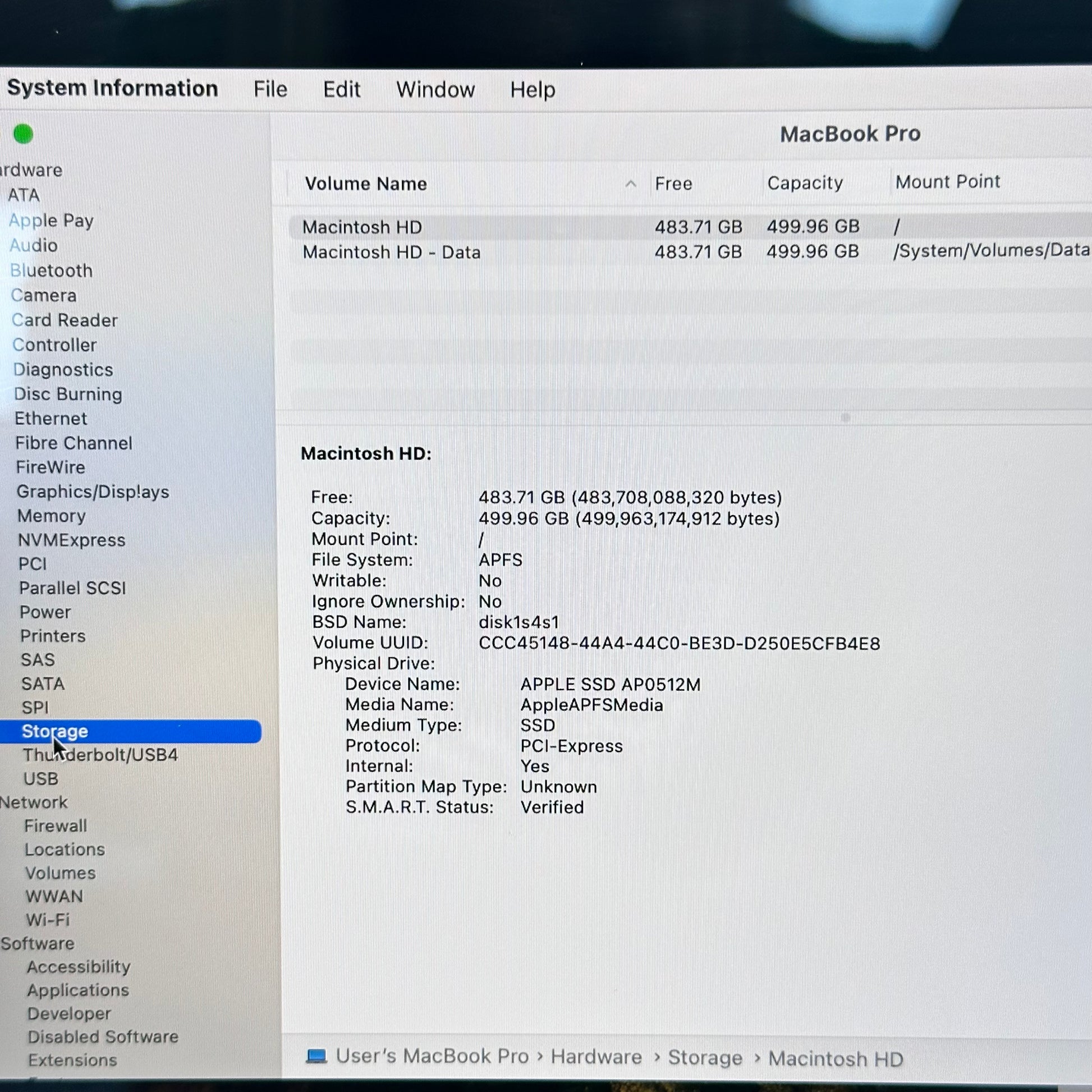Click the S.M.A.R.T. Status Verified value
The height and width of the screenshot is (1092, 1092).
click(x=552, y=807)
